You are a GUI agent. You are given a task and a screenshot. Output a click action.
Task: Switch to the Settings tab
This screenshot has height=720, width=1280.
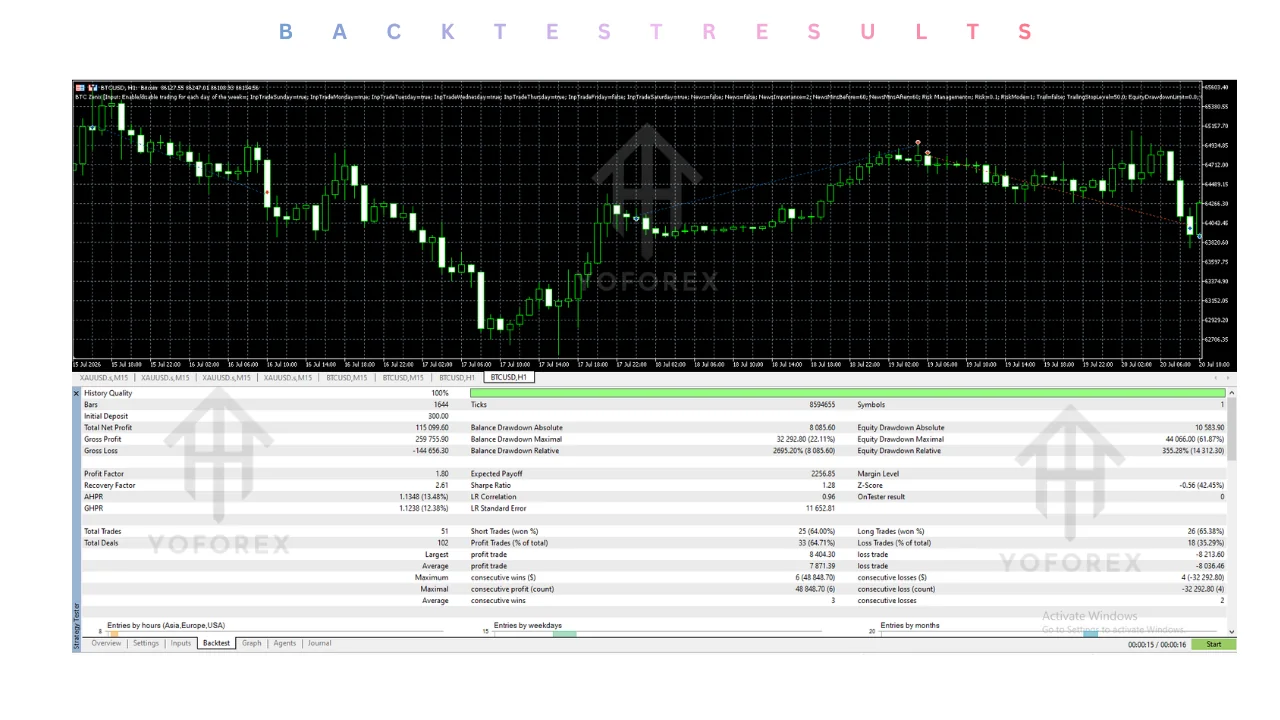[146, 644]
